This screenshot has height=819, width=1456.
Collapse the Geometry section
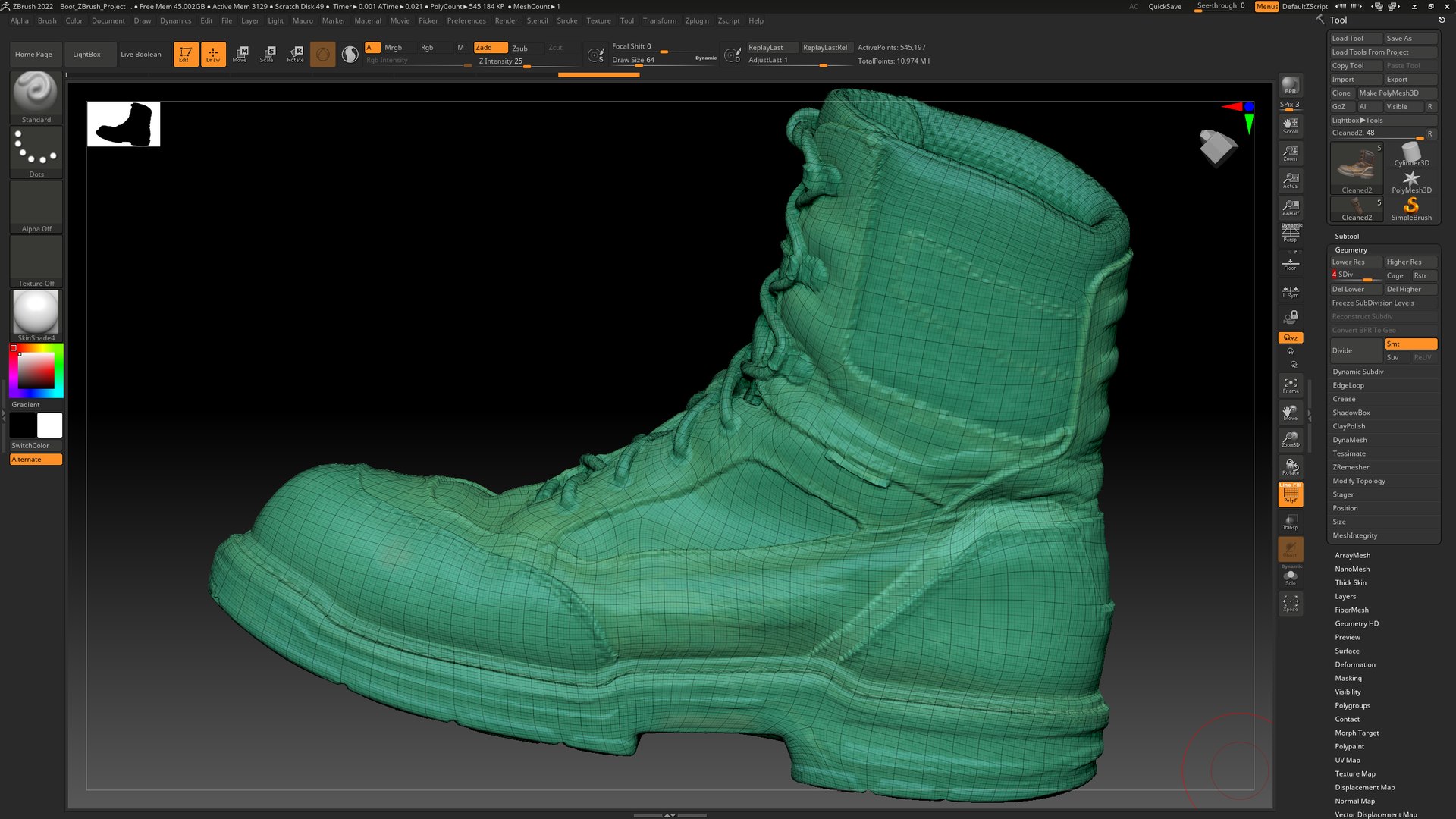tap(1351, 249)
